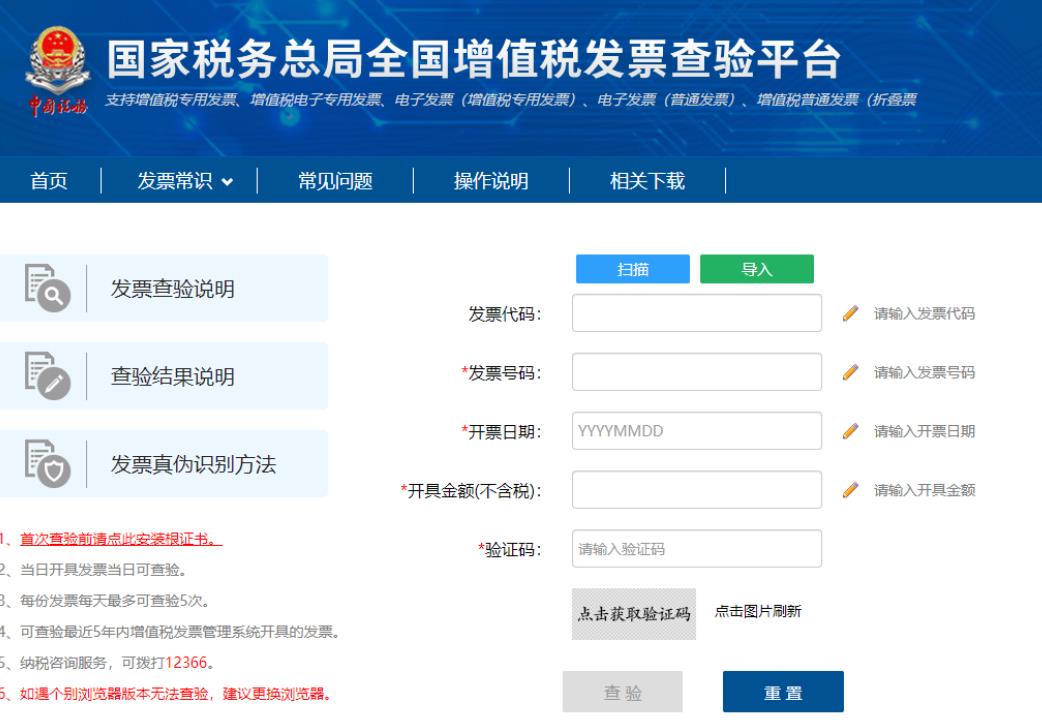Open the 操作说明 navigation item
Image resolution: width=1042 pixels, height=725 pixels.
coord(490,181)
